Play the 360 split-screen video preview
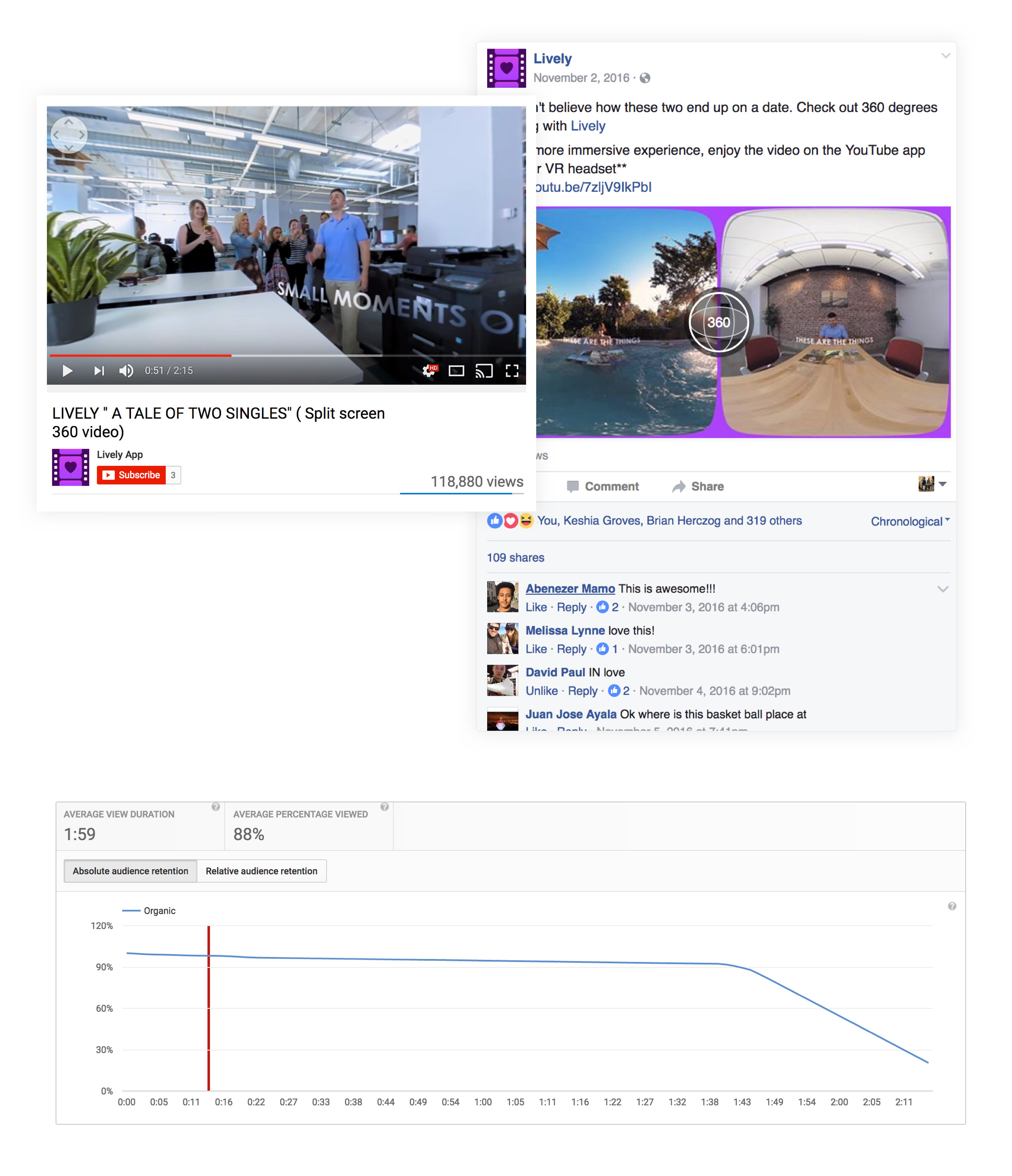The height and width of the screenshot is (1176, 1012). (x=743, y=322)
